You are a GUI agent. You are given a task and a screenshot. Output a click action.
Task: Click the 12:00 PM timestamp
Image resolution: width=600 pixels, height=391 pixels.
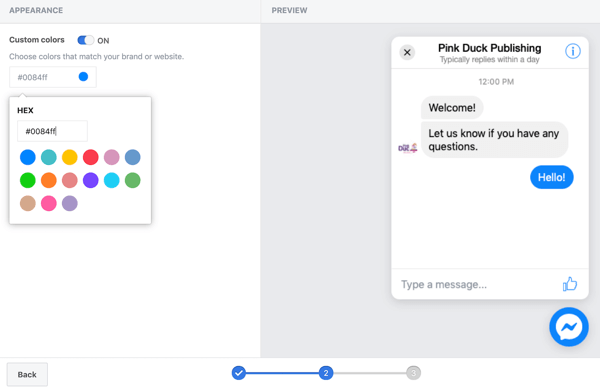click(496, 81)
